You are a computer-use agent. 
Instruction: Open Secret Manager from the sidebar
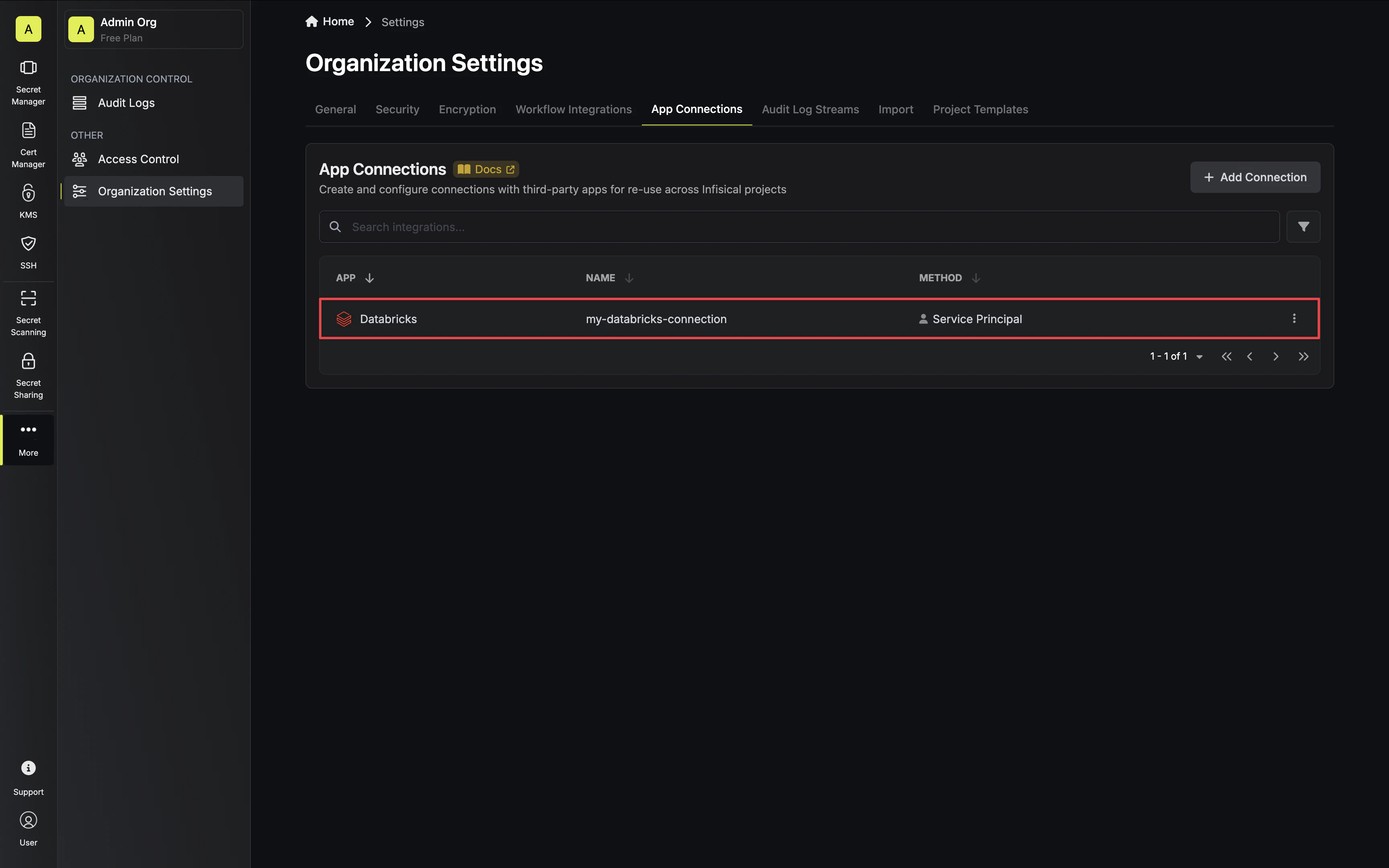click(x=28, y=83)
